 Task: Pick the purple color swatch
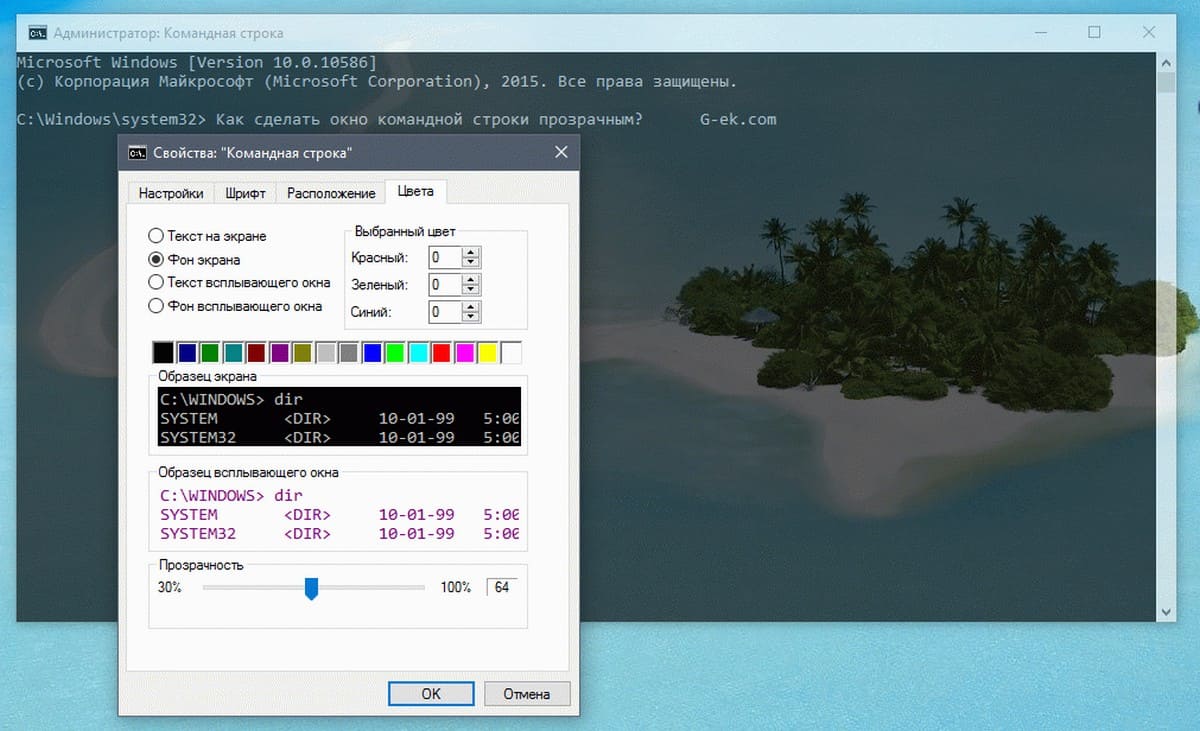pyautogui.click(x=279, y=352)
